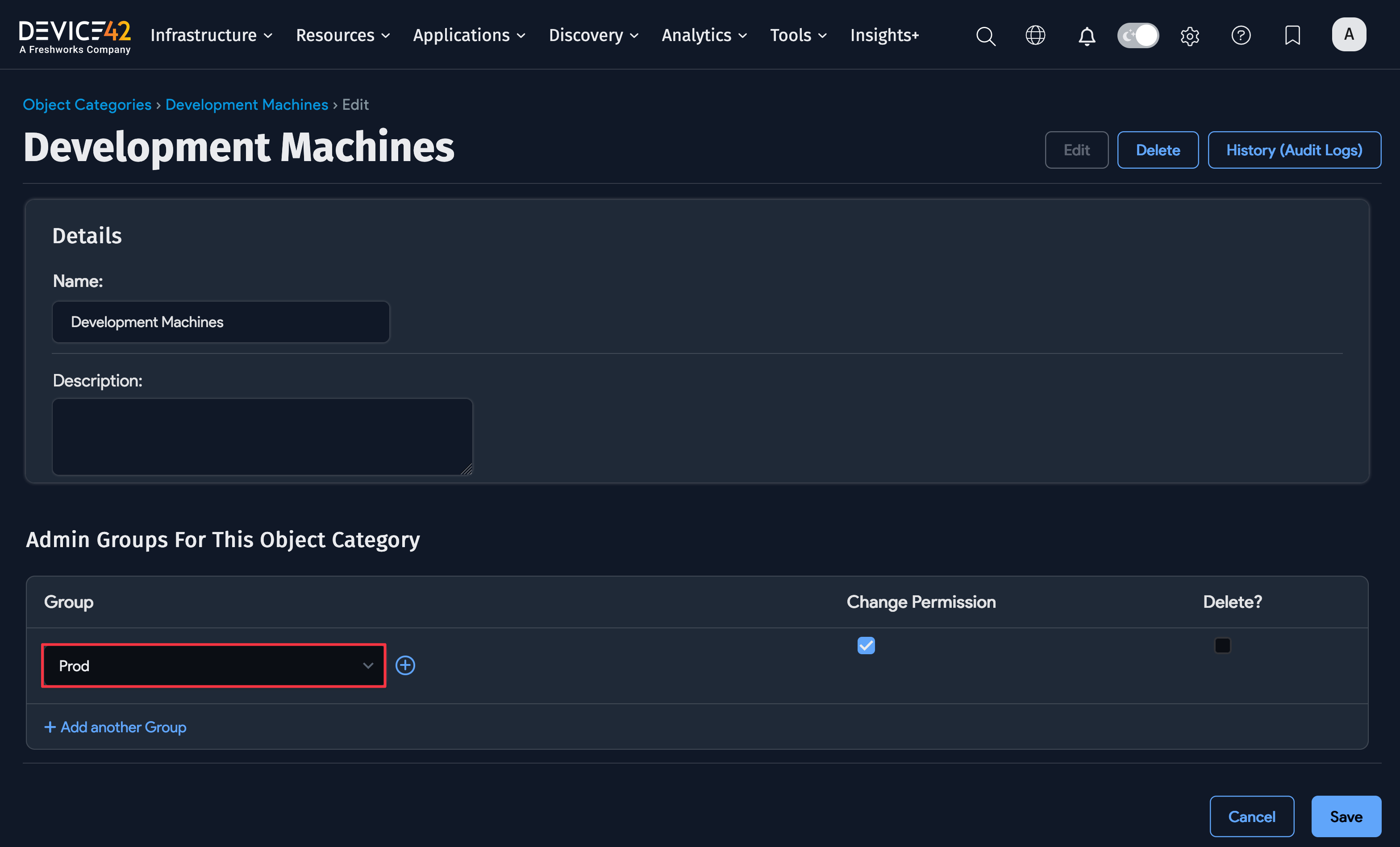The image size is (1400, 847).
Task: Click the help question mark icon
Action: 1241,35
